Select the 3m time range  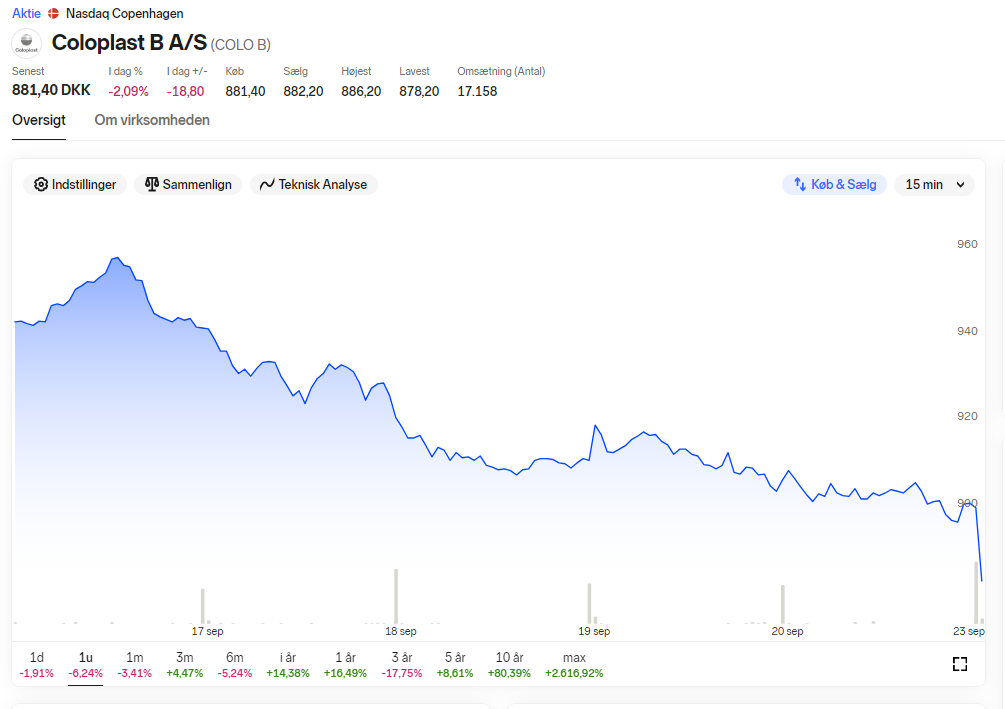click(185, 665)
